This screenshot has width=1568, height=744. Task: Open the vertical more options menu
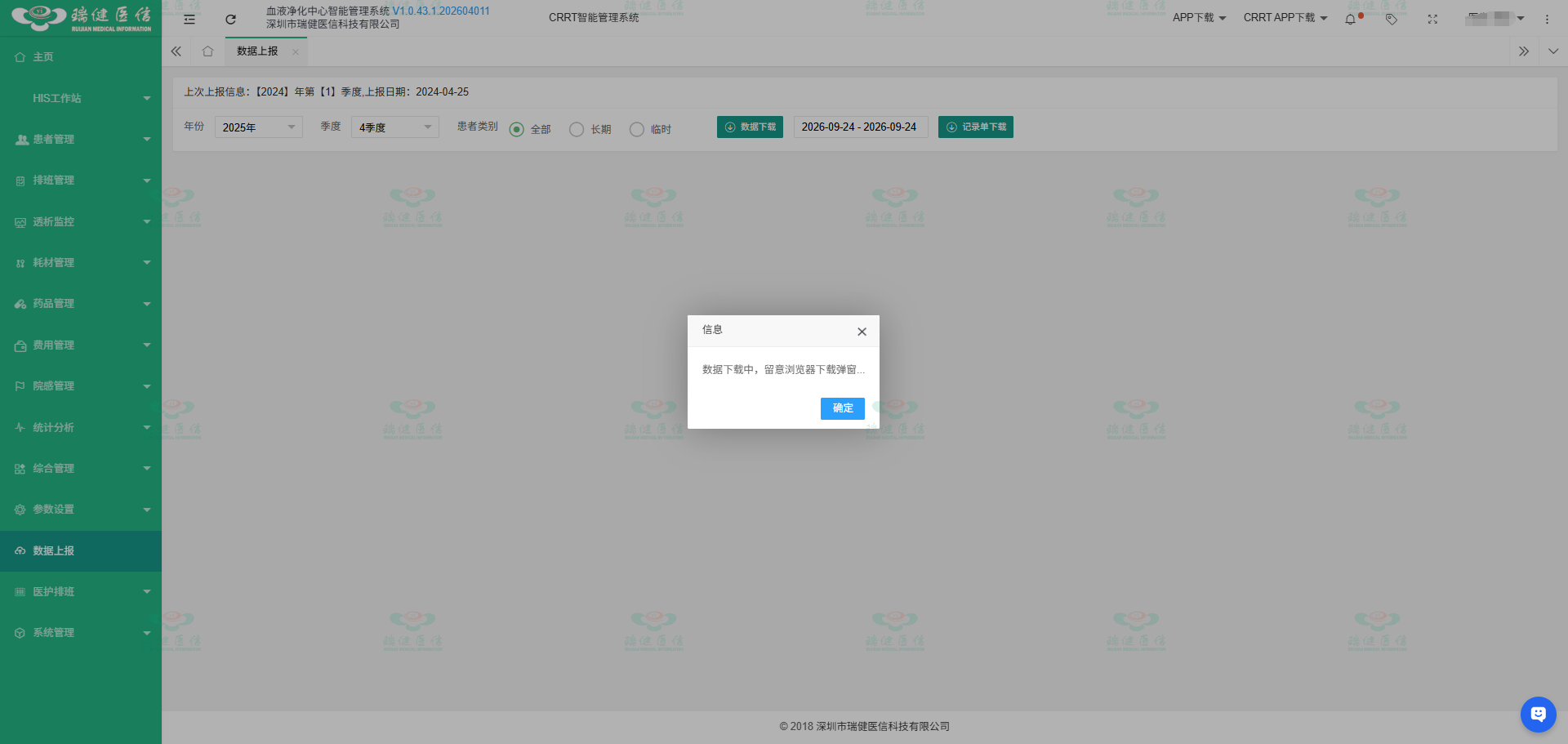1547,19
